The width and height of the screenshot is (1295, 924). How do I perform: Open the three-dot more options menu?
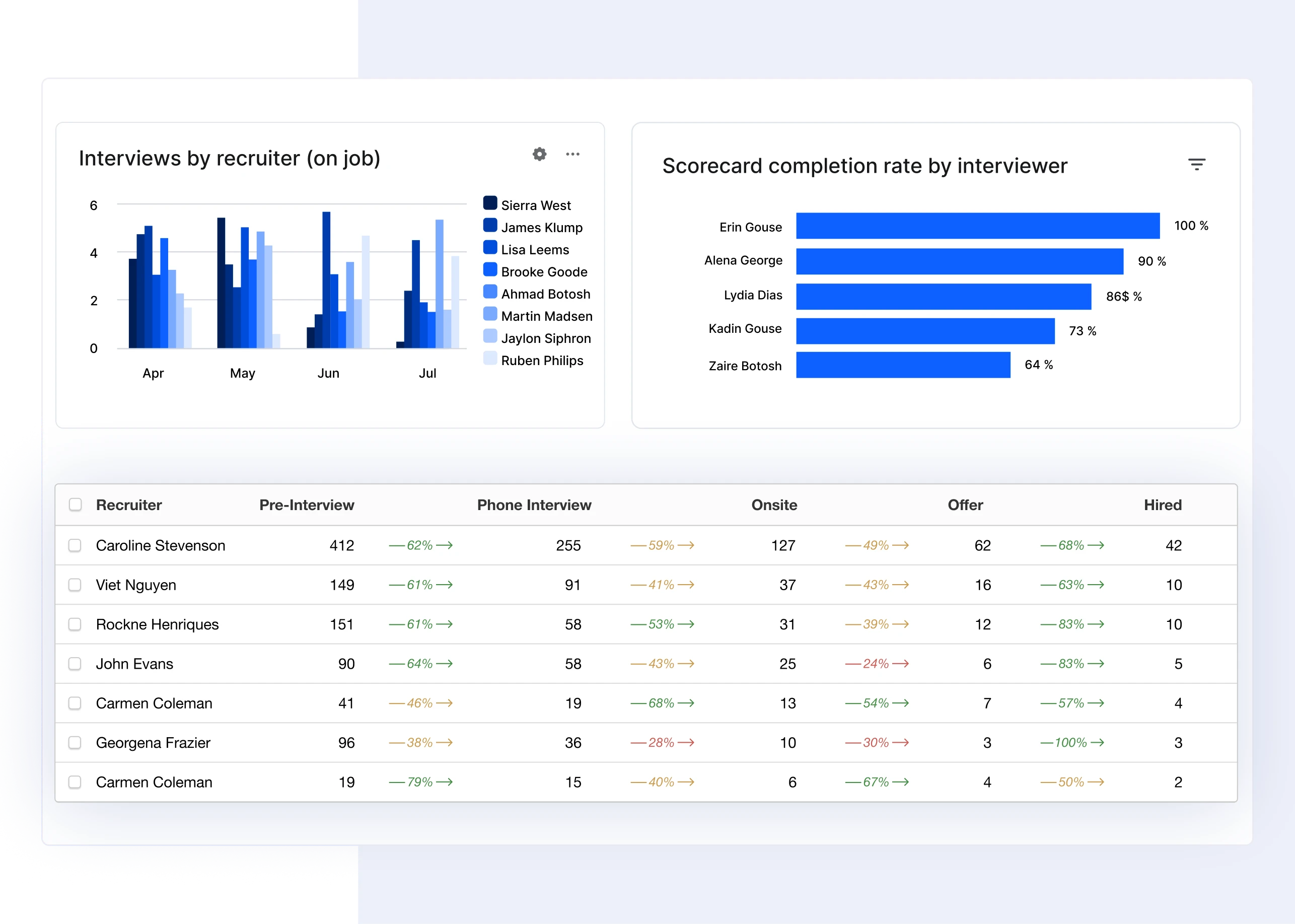(572, 154)
